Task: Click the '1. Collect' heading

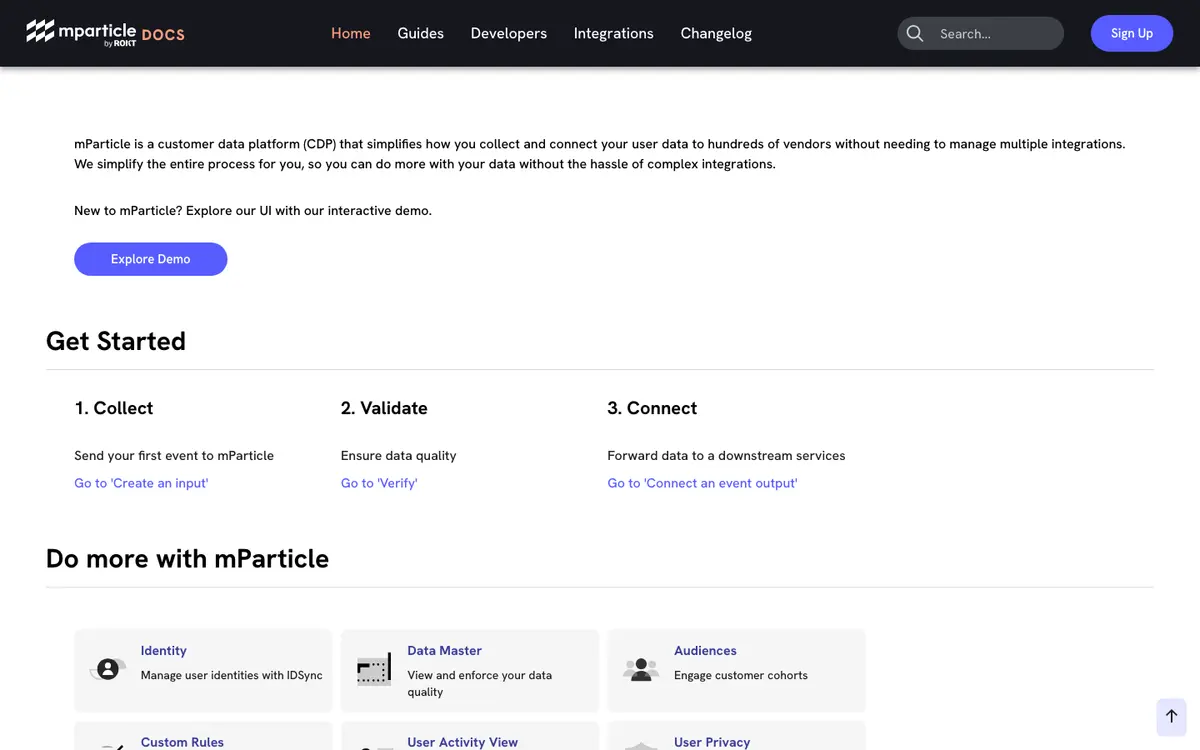Action: point(114,408)
